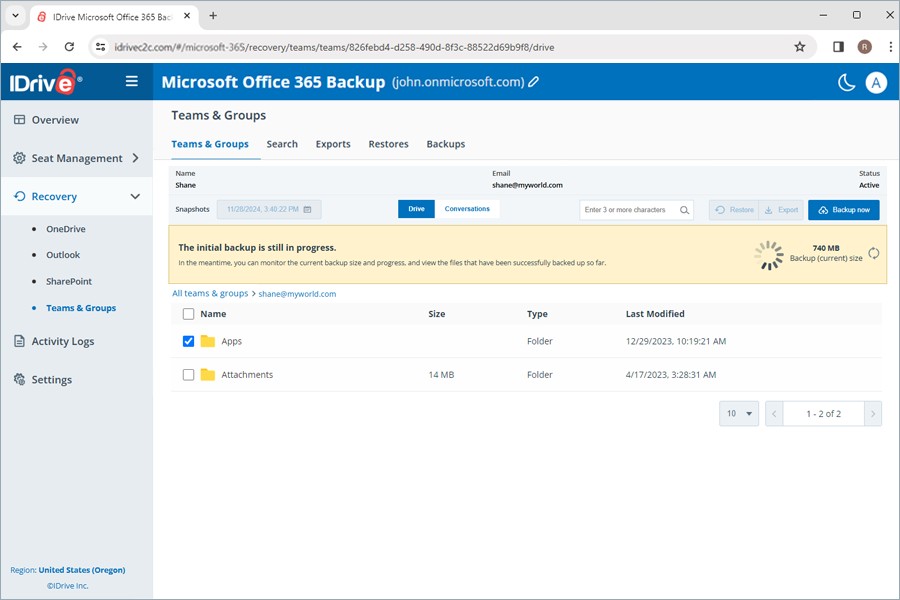Click the edit pencil next to john.onmicrosoft.com
Screen dimensions: 900x600
pyautogui.click(x=534, y=83)
